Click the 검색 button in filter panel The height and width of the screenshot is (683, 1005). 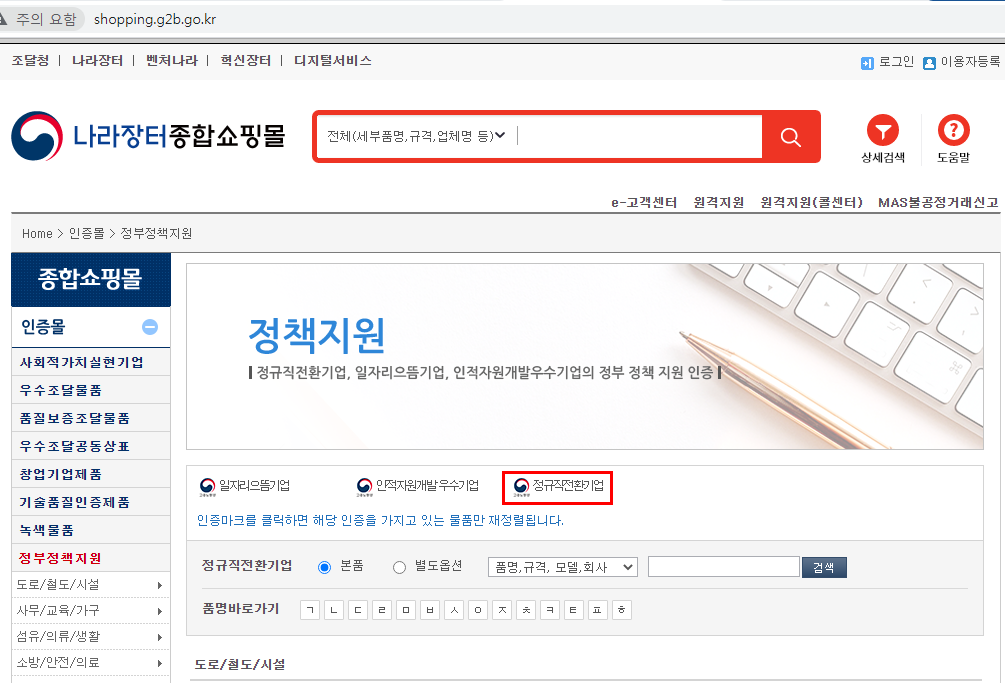tap(824, 567)
